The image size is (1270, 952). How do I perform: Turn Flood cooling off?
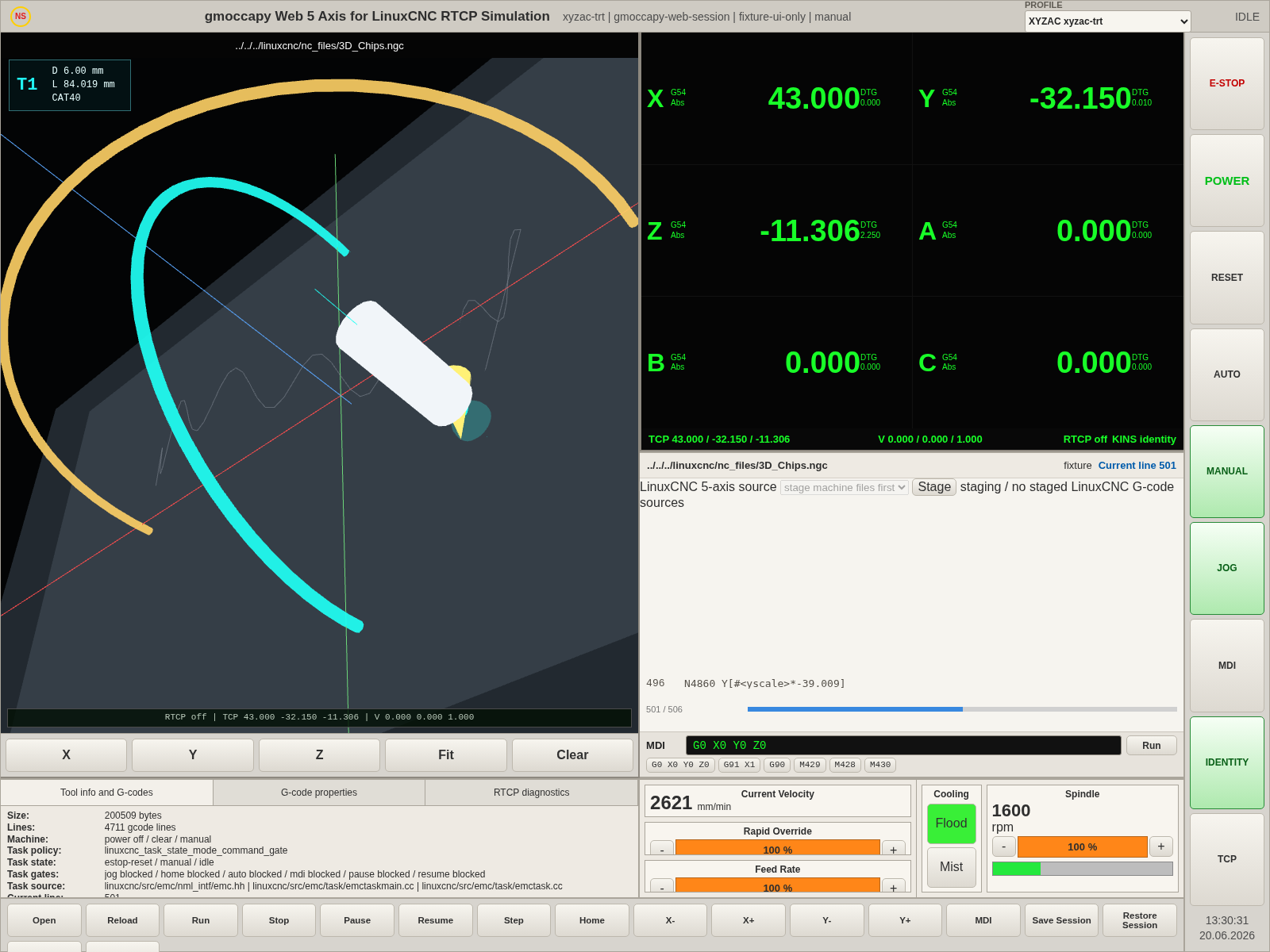pyautogui.click(x=951, y=823)
